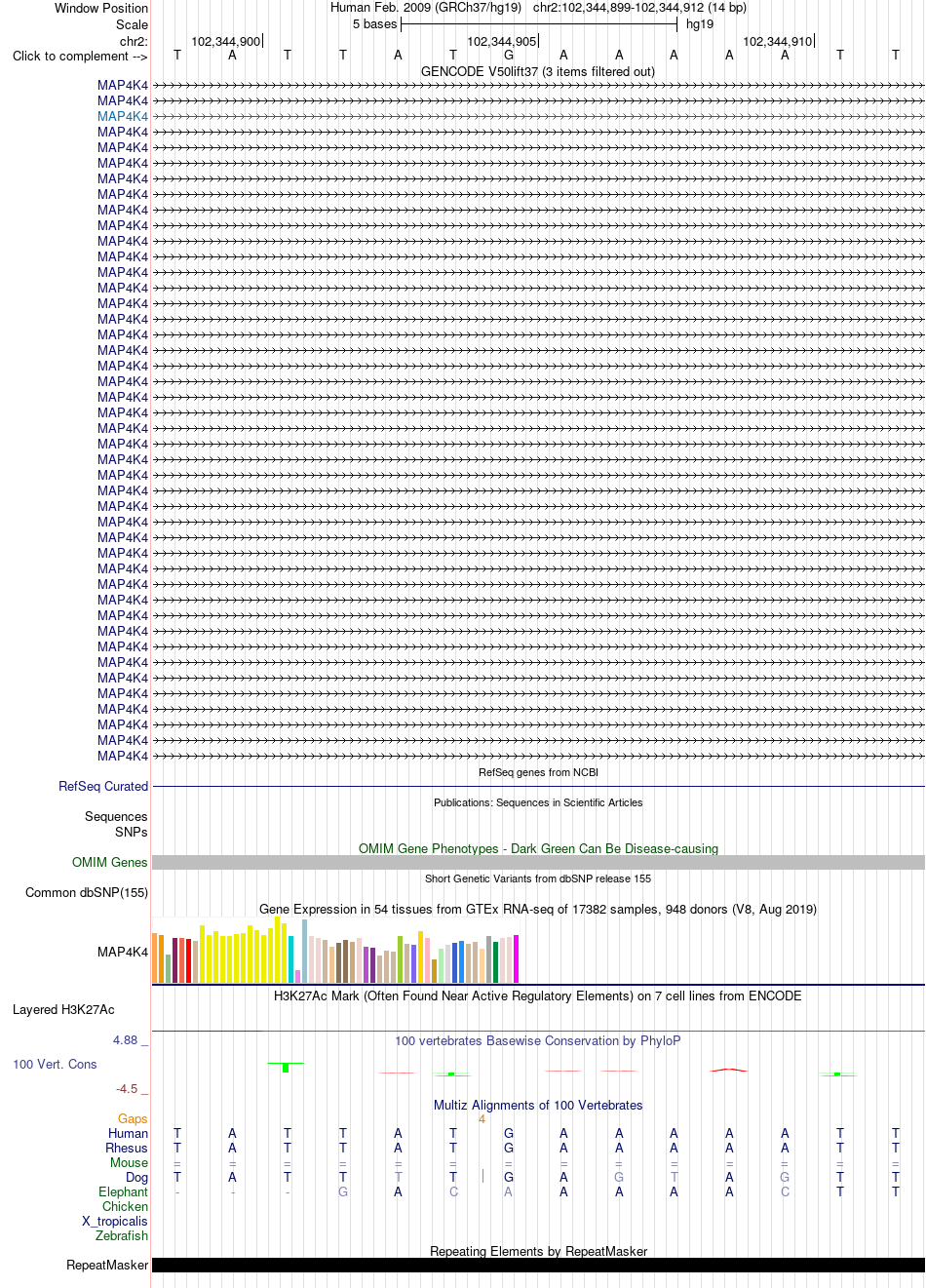Click the 'Human' alignment row label
This screenshot has width=926, height=1288.
click(128, 1134)
